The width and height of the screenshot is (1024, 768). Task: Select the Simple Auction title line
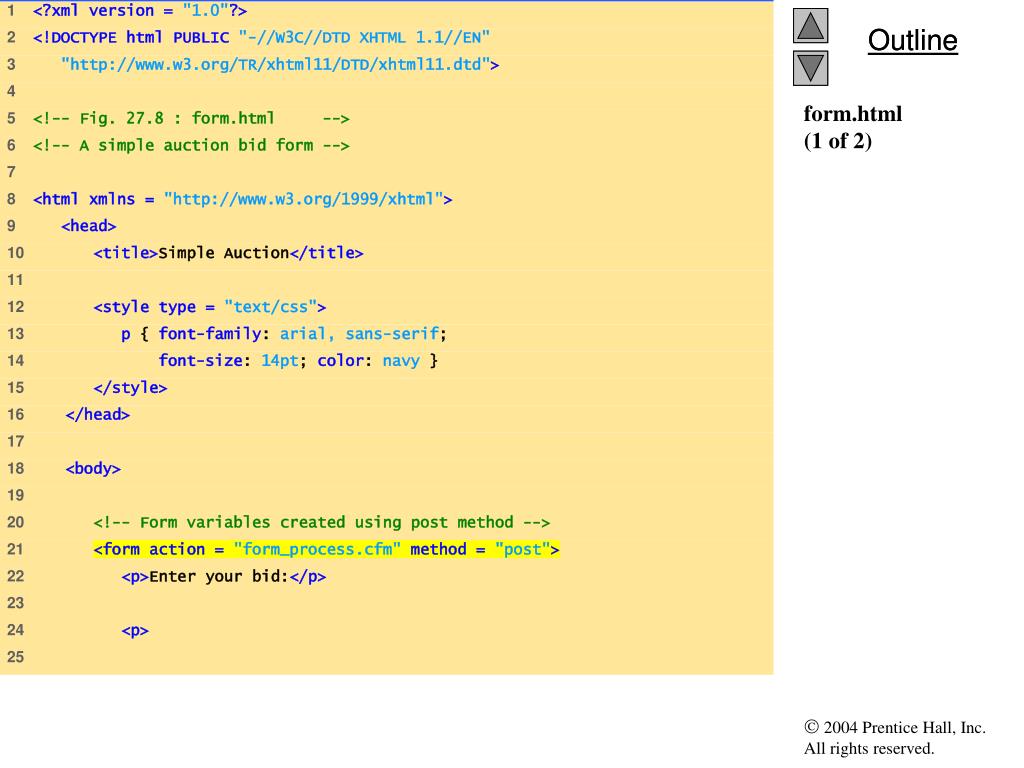pyautogui.click(x=229, y=253)
